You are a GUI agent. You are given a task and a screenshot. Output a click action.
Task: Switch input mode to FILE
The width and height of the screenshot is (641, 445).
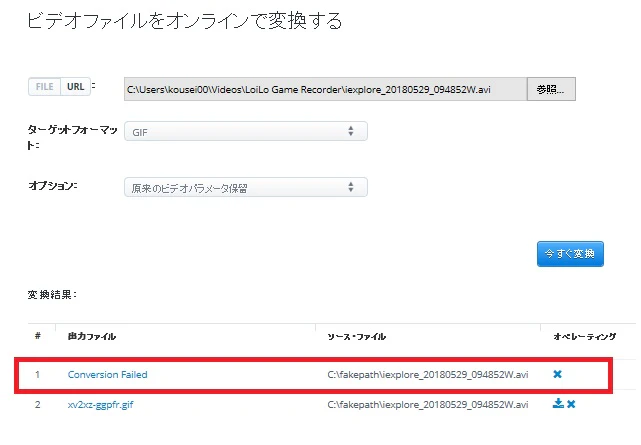(x=45, y=87)
